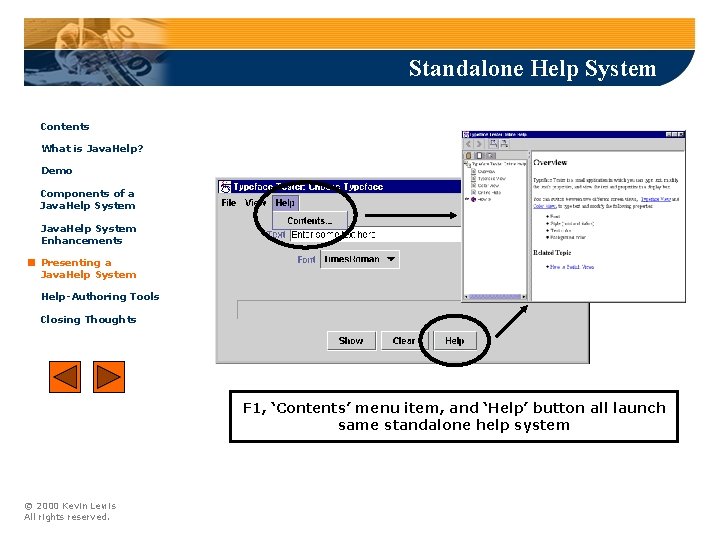
Task: Choose the Contents... menu item
Action: (x=309, y=221)
